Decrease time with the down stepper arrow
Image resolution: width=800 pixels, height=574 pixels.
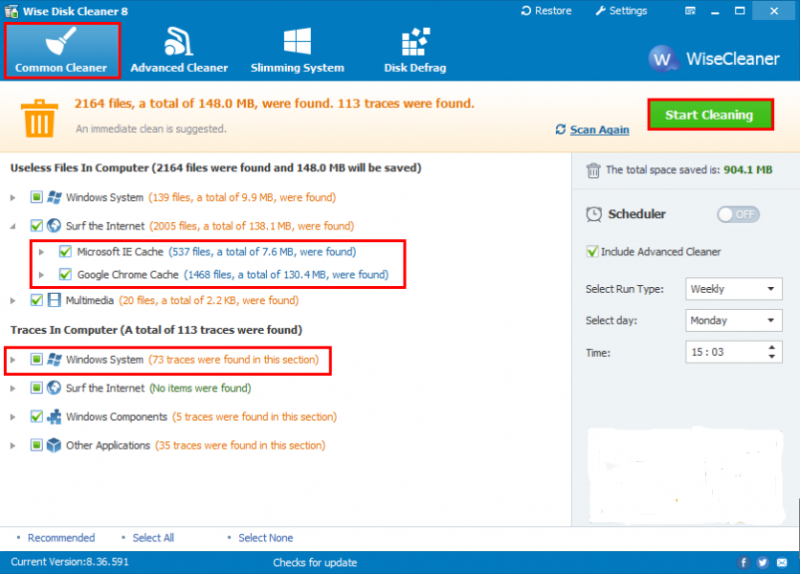772,357
